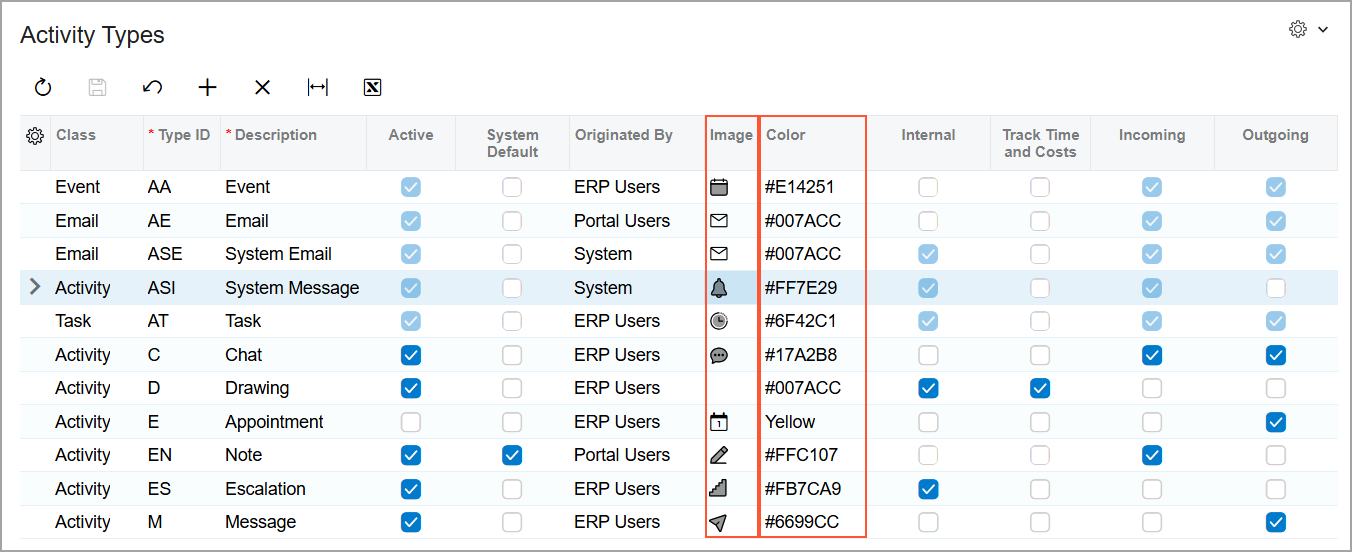Expand the selected System Message row arrow
Screen dimensions: 1352x552
point(35,288)
